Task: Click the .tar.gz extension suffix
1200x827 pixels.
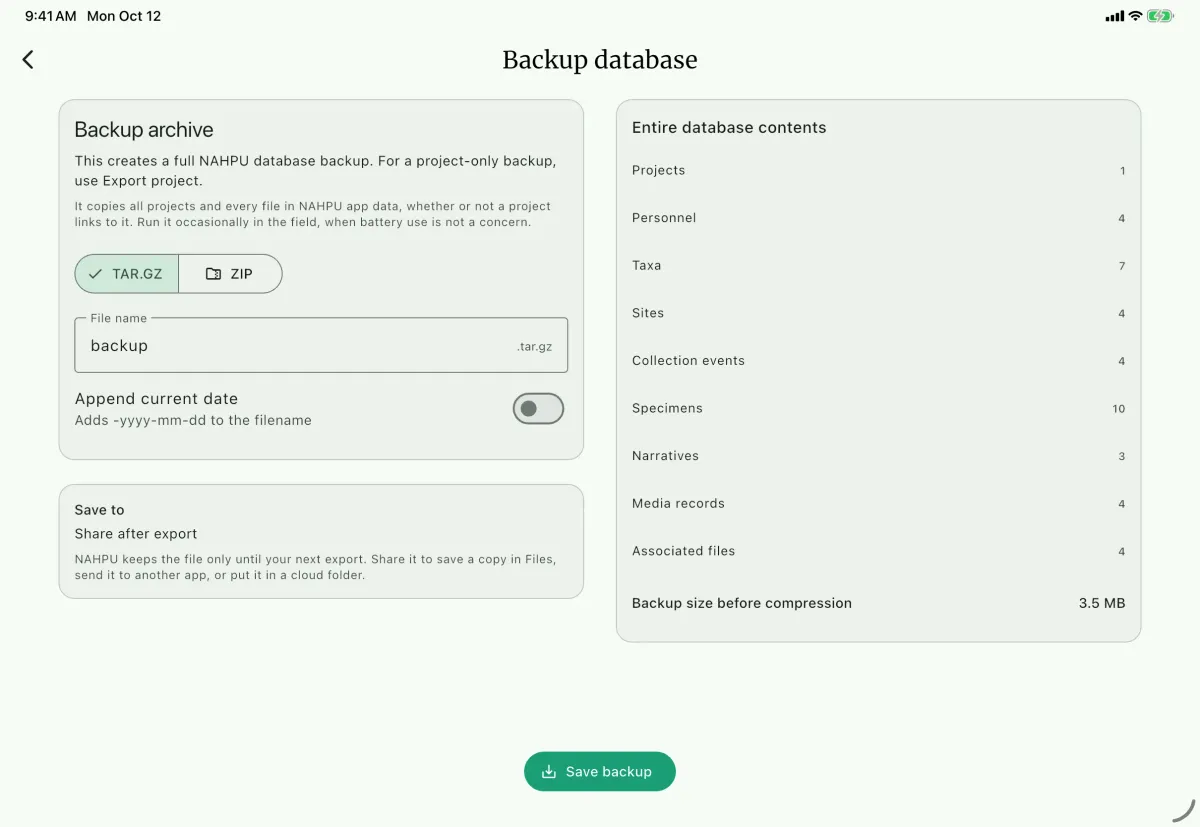Action: (535, 346)
